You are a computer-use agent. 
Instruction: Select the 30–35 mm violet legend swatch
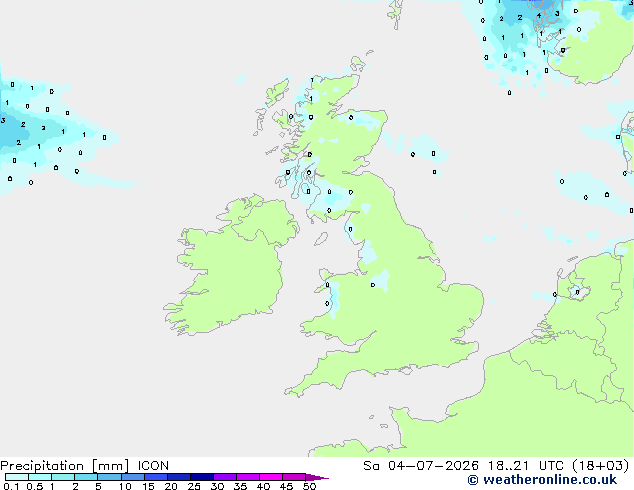tap(225, 477)
